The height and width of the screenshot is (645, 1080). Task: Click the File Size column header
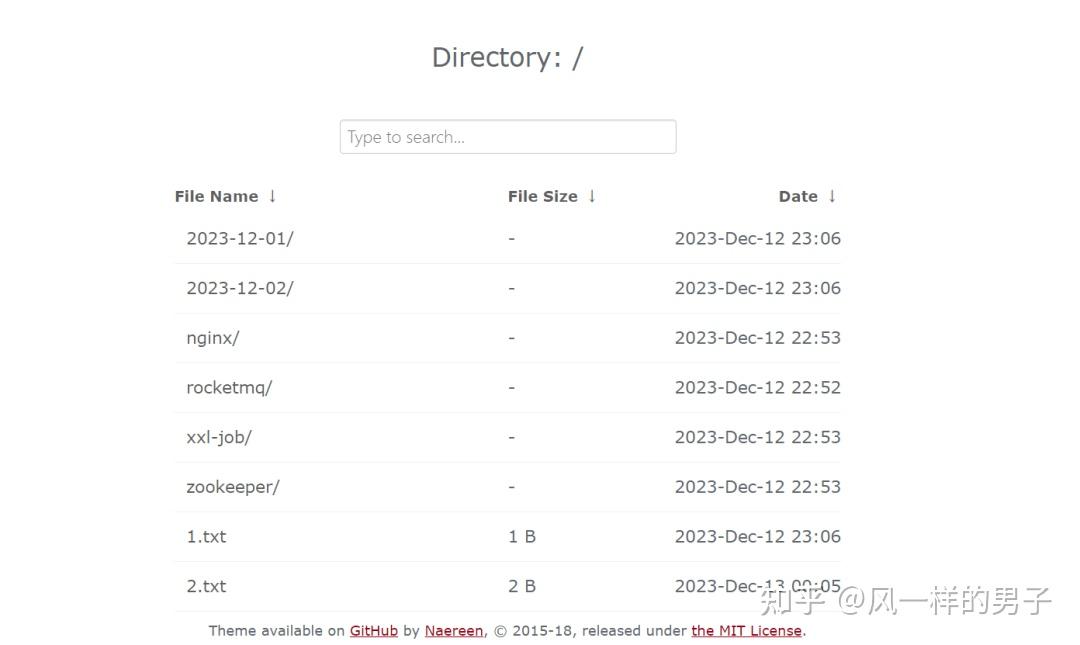[x=542, y=196]
